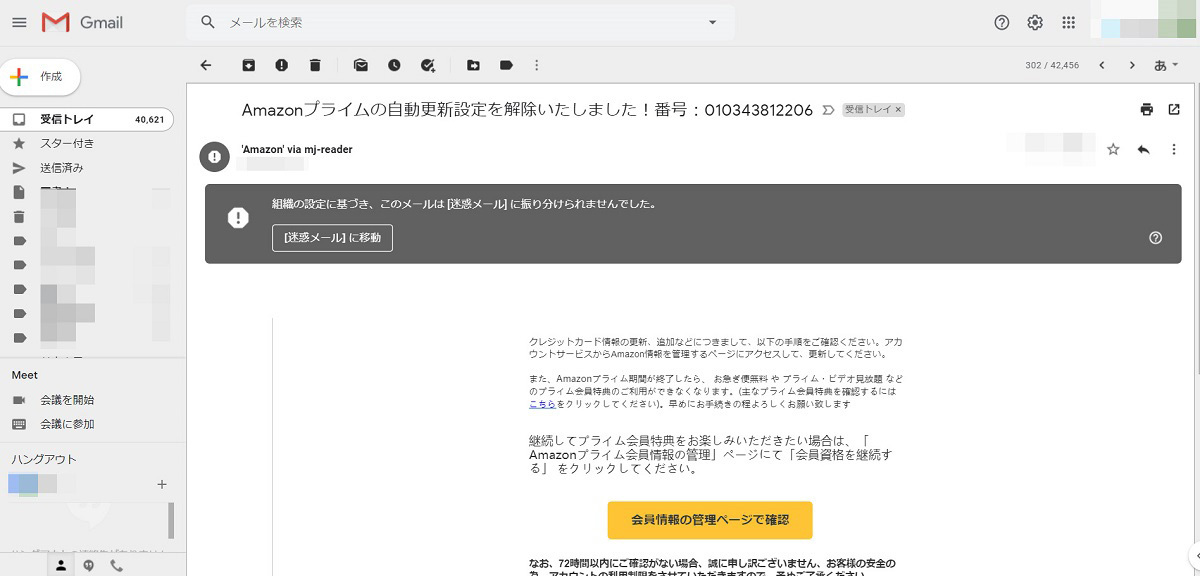Screen dimensions: 1200x576
Task: Click the 302 / 42,456 message counter
Action: point(1052,65)
